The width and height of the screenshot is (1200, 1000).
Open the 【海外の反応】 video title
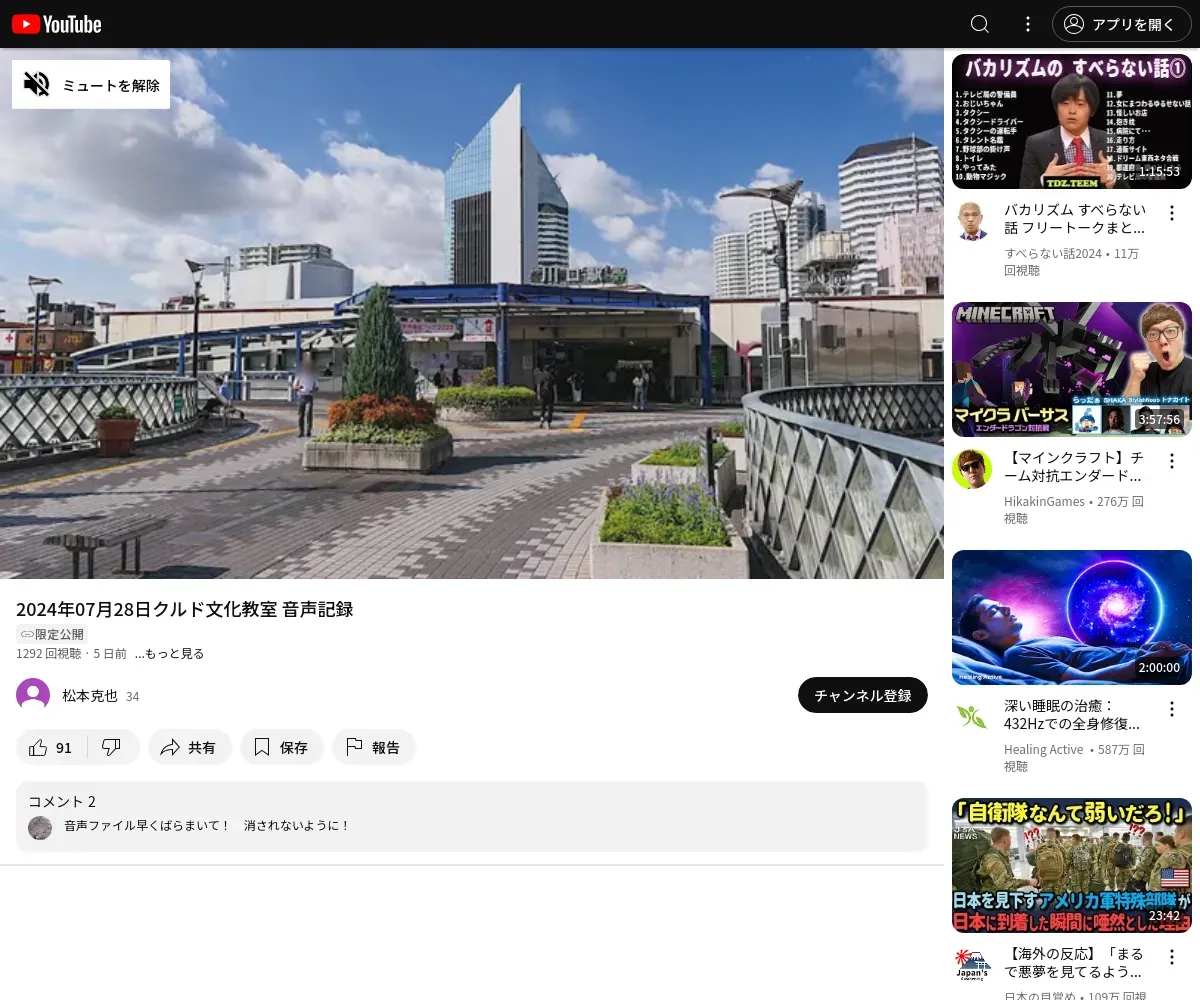click(x=1075, y=963)
